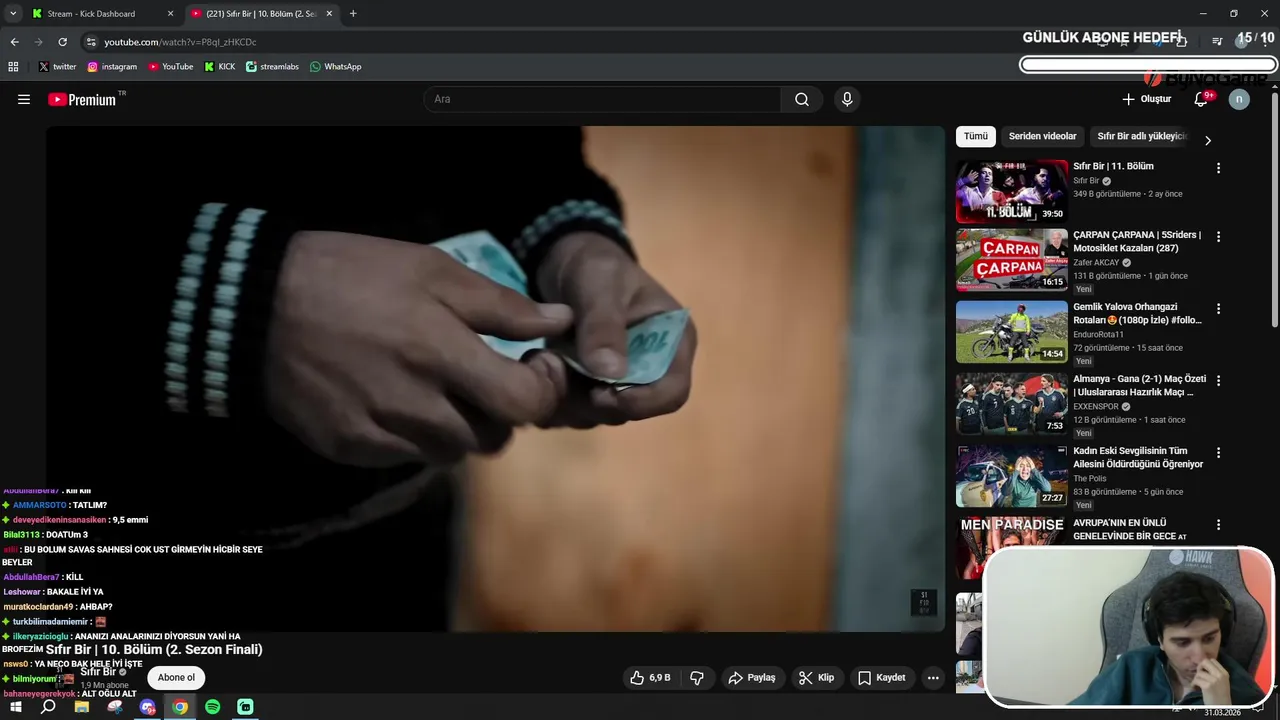1280x720 pixels.
Task: Open Spotify from the taskbar
Action: tap(212, 707)
